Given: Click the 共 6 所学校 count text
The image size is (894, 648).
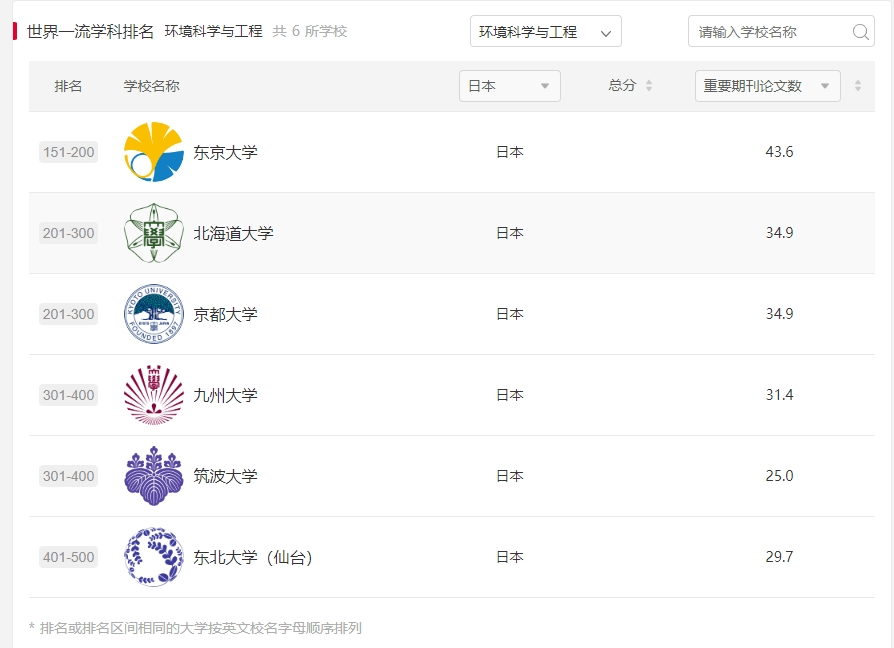Looking at the screenshot, I should point(310,31).
